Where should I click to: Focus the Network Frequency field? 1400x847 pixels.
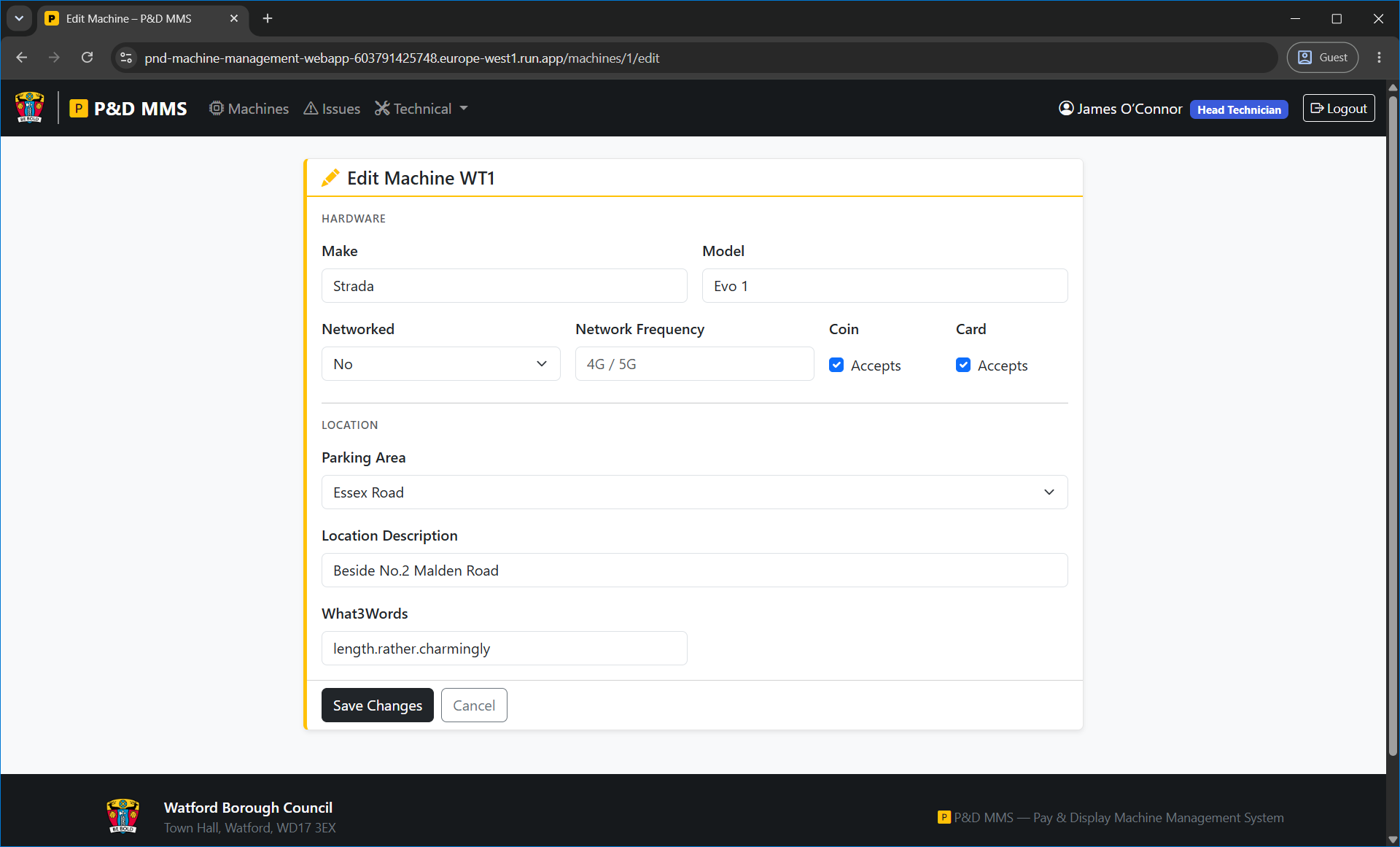tap(695, 364)
